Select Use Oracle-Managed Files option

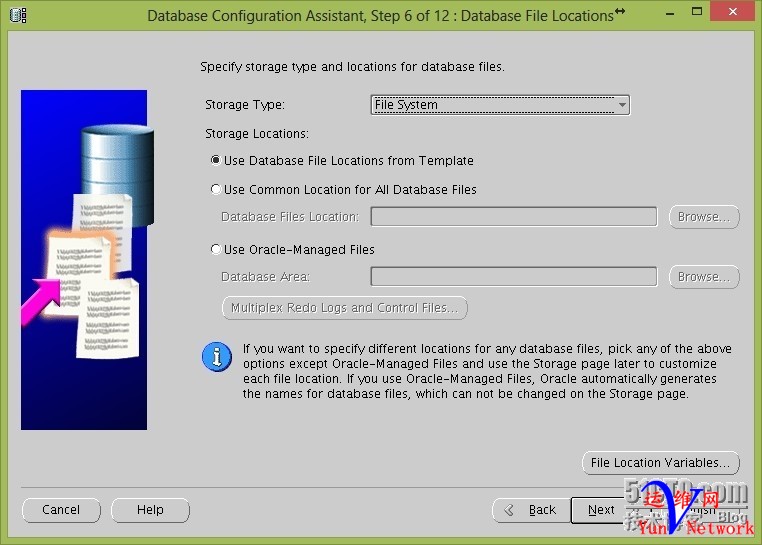(x=293, y=249)
